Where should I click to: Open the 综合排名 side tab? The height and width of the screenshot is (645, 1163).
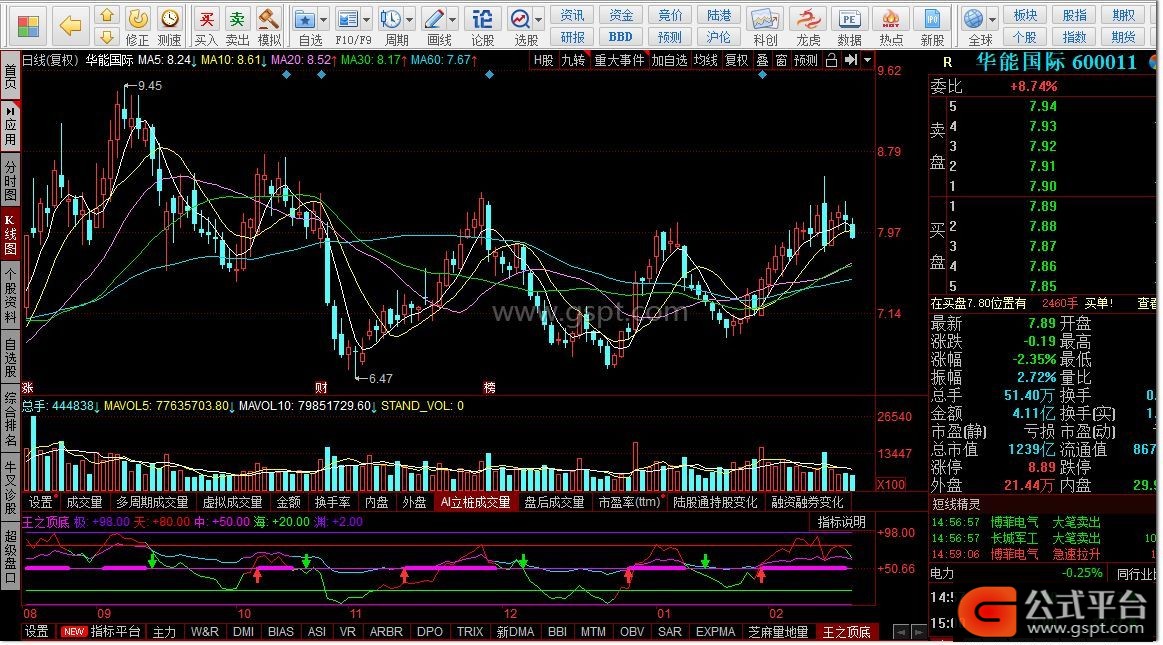(10, 417)
